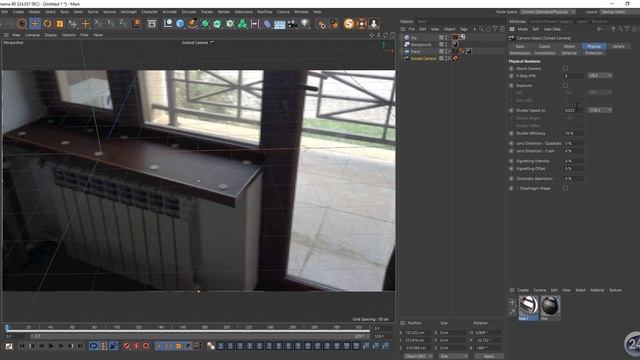Open the MoGraph cloner icon
The image size is (640, 360).
[242, 24]
